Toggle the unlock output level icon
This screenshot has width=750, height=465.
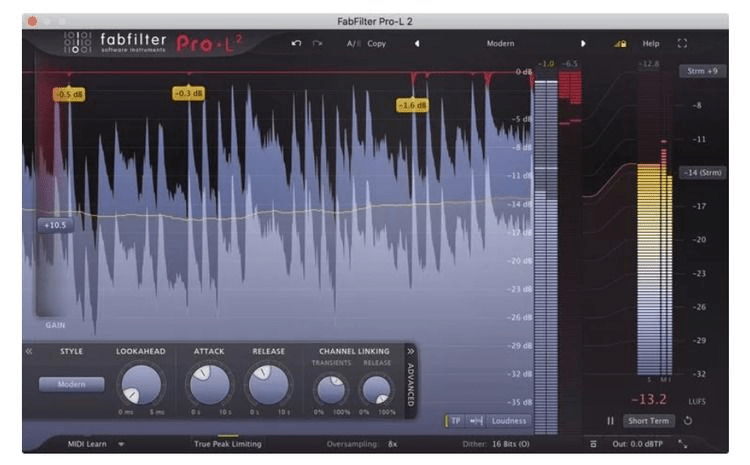(x=620, y=44)
